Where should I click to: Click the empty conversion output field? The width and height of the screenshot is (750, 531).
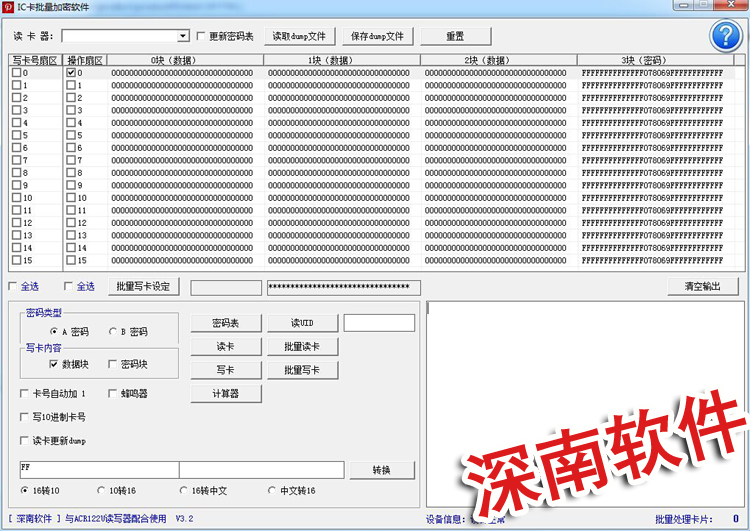pyautogui.click(x=262, y=470)
